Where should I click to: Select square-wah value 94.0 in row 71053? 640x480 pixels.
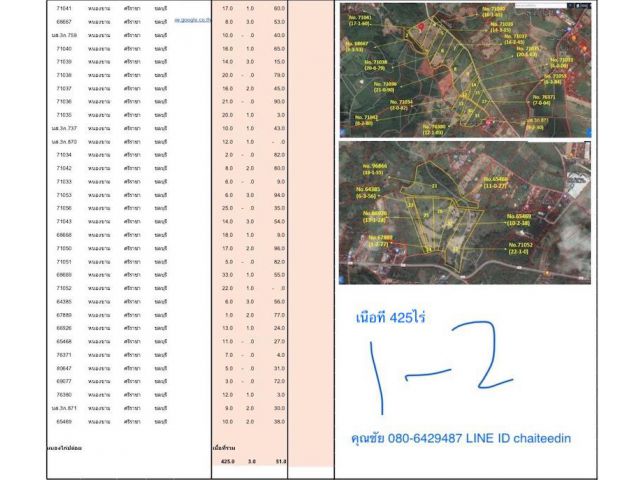tap(280, 195)
